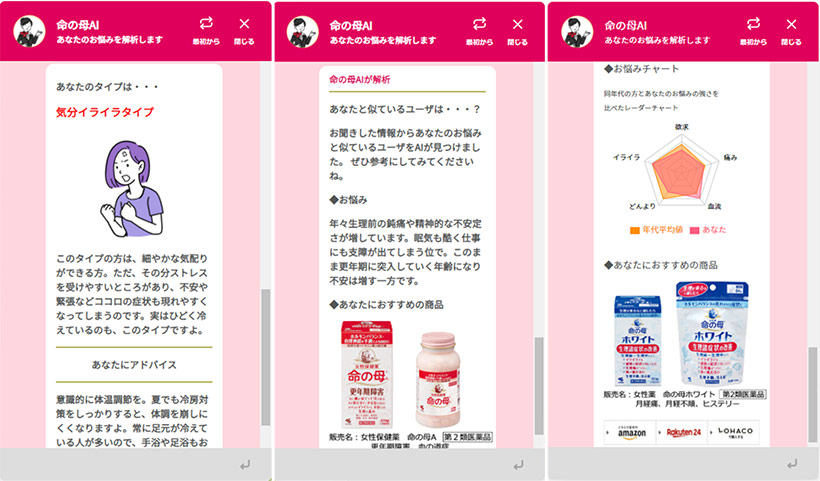Screen dimensions: 820x481
Task: Click restart icon in right chat panel
Action: pyautogui.click(x=753, y=24)
